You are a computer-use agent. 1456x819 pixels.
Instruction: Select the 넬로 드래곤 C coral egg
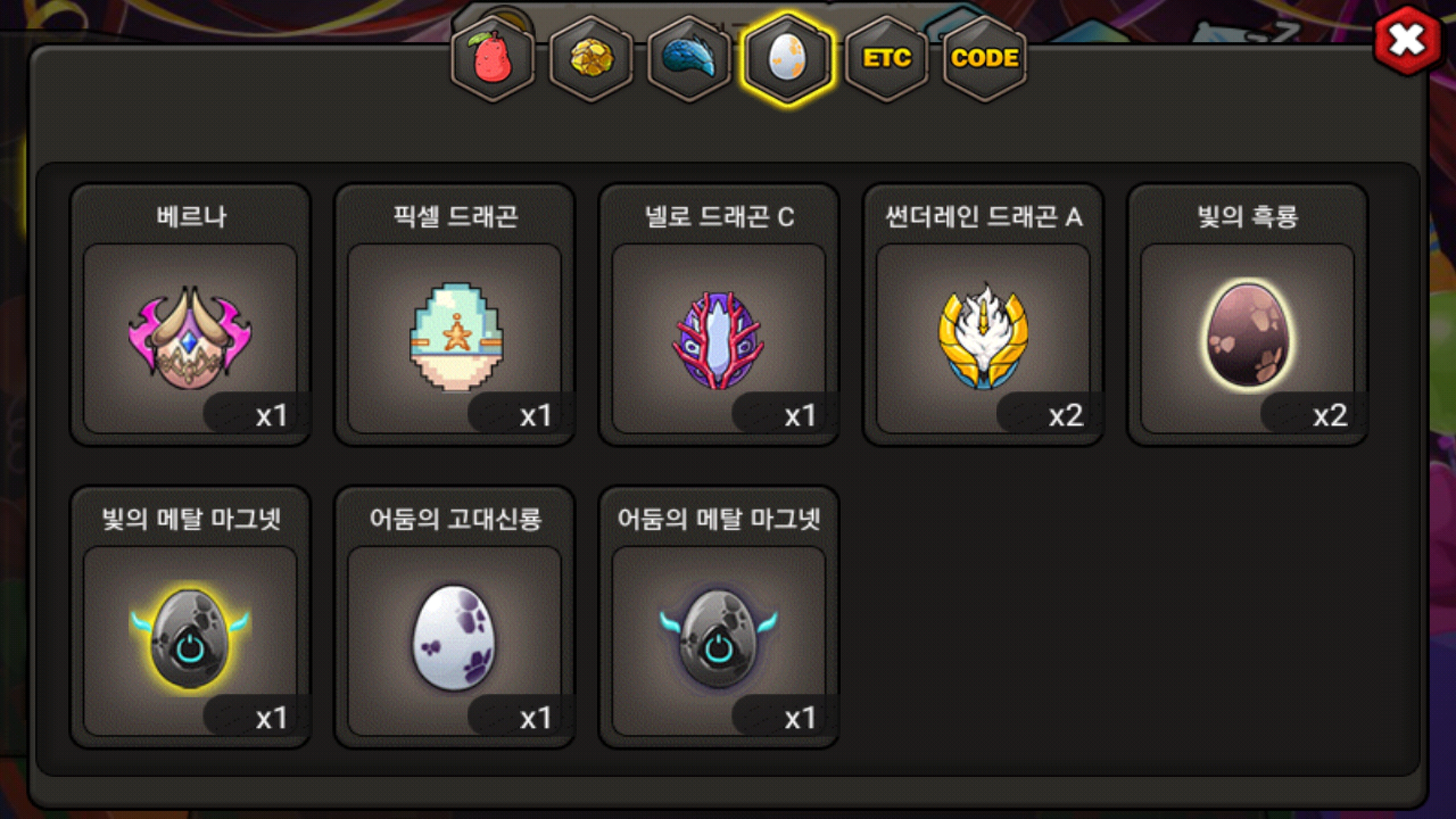719,339
